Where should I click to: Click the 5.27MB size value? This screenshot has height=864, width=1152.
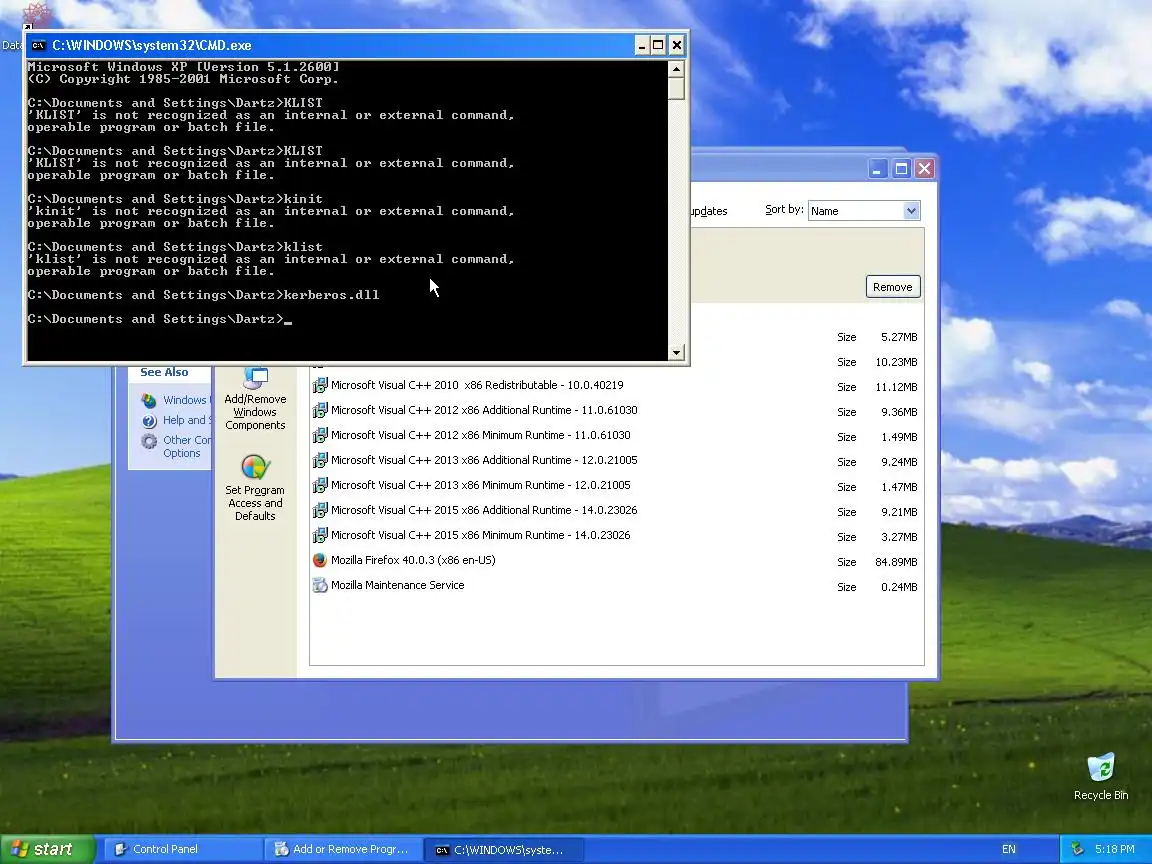point(899,337)
